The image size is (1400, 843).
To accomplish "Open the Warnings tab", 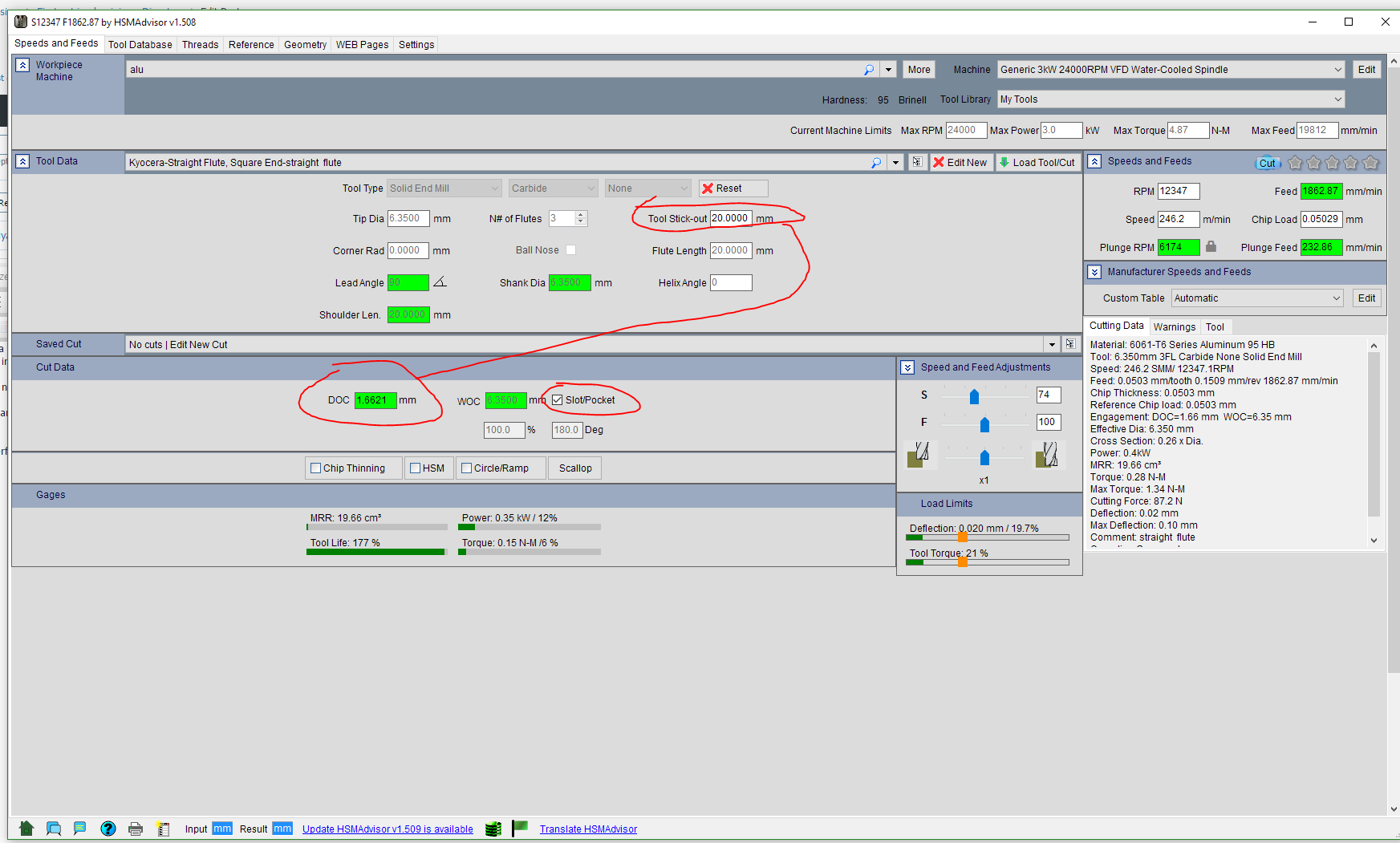I will click(x=1174, y=326).
